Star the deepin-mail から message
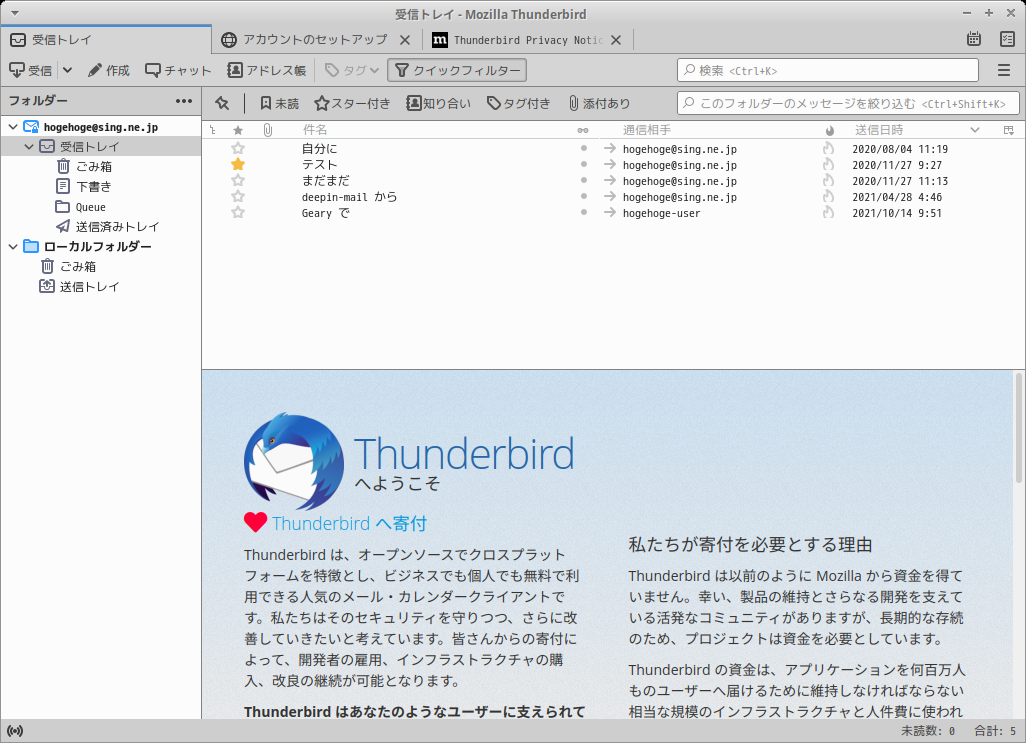The image size is (1026, 743). [238, 196]
